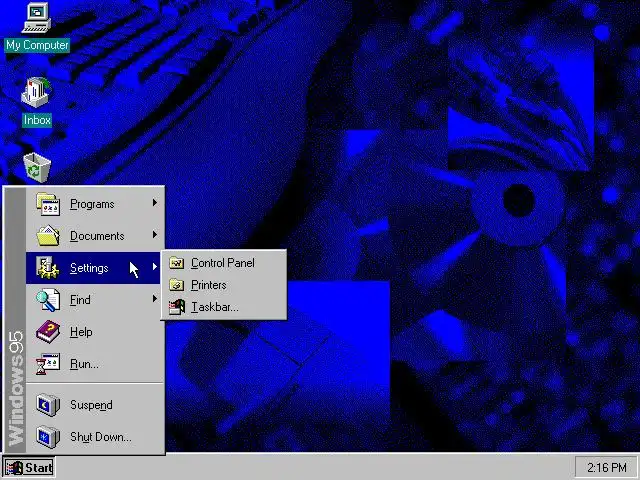
Task: Expand the Find submenu arrow
Action: (155, 299)
